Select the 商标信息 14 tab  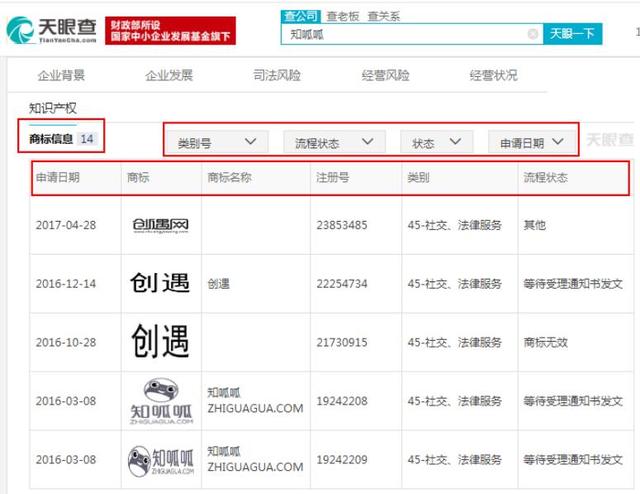(62, 139)
